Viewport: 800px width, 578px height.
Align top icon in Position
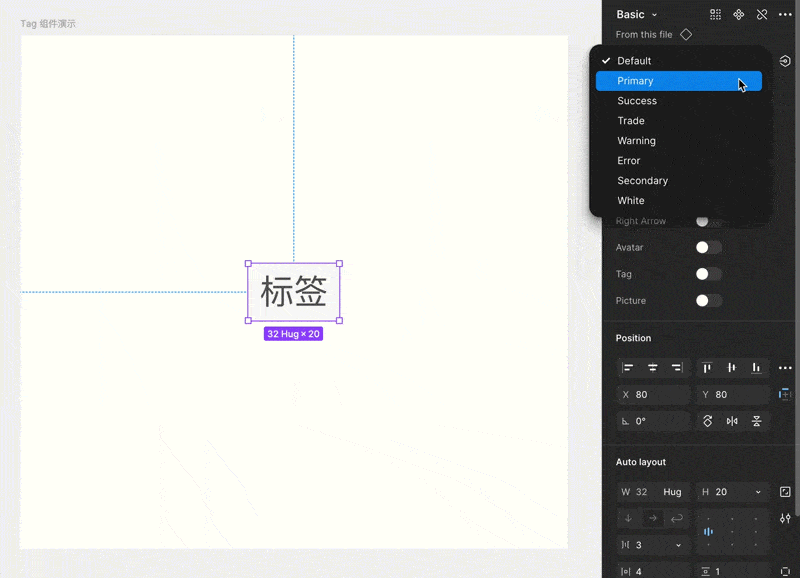point(707,368)
